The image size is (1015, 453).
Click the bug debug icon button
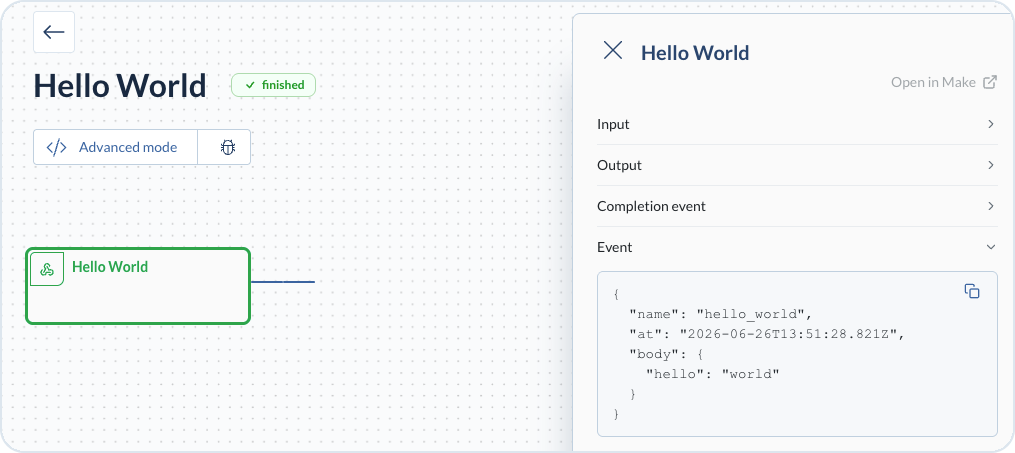[x=227, y=148]
